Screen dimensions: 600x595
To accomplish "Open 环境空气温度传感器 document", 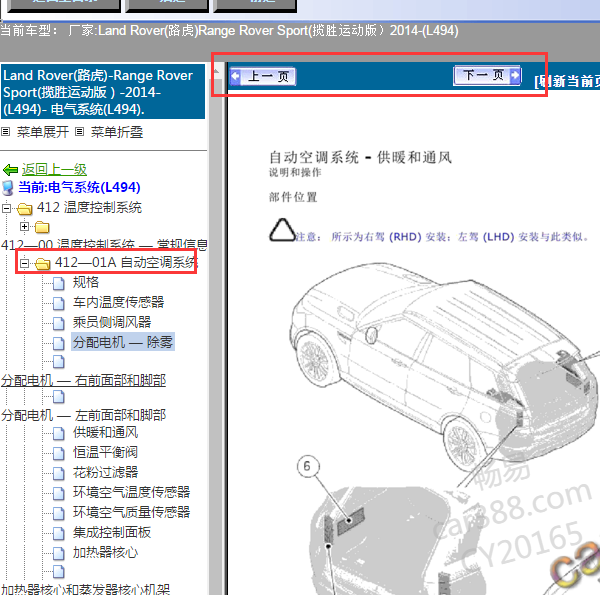I will 131,492.
